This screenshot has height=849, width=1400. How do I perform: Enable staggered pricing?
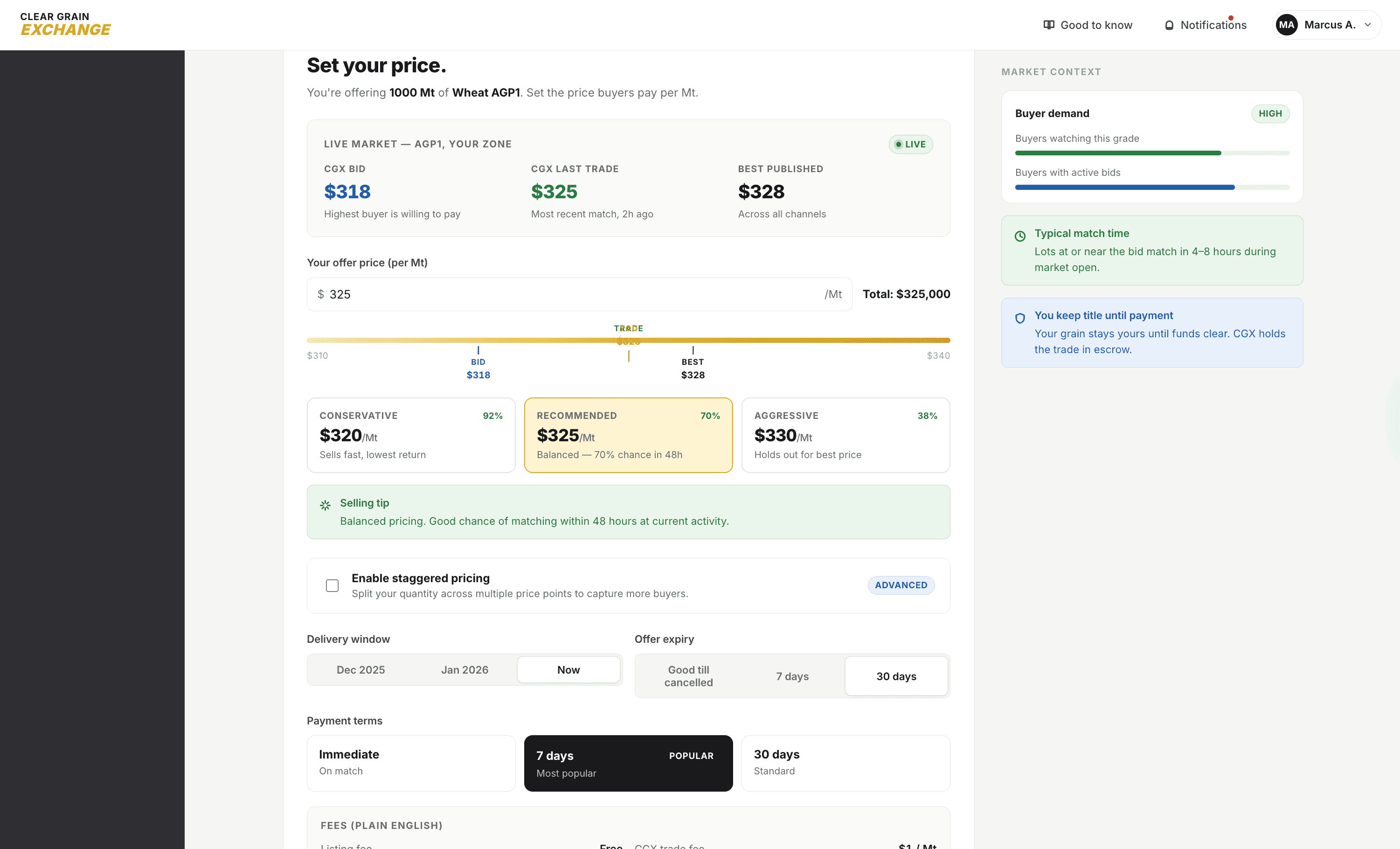click(332, 585)
